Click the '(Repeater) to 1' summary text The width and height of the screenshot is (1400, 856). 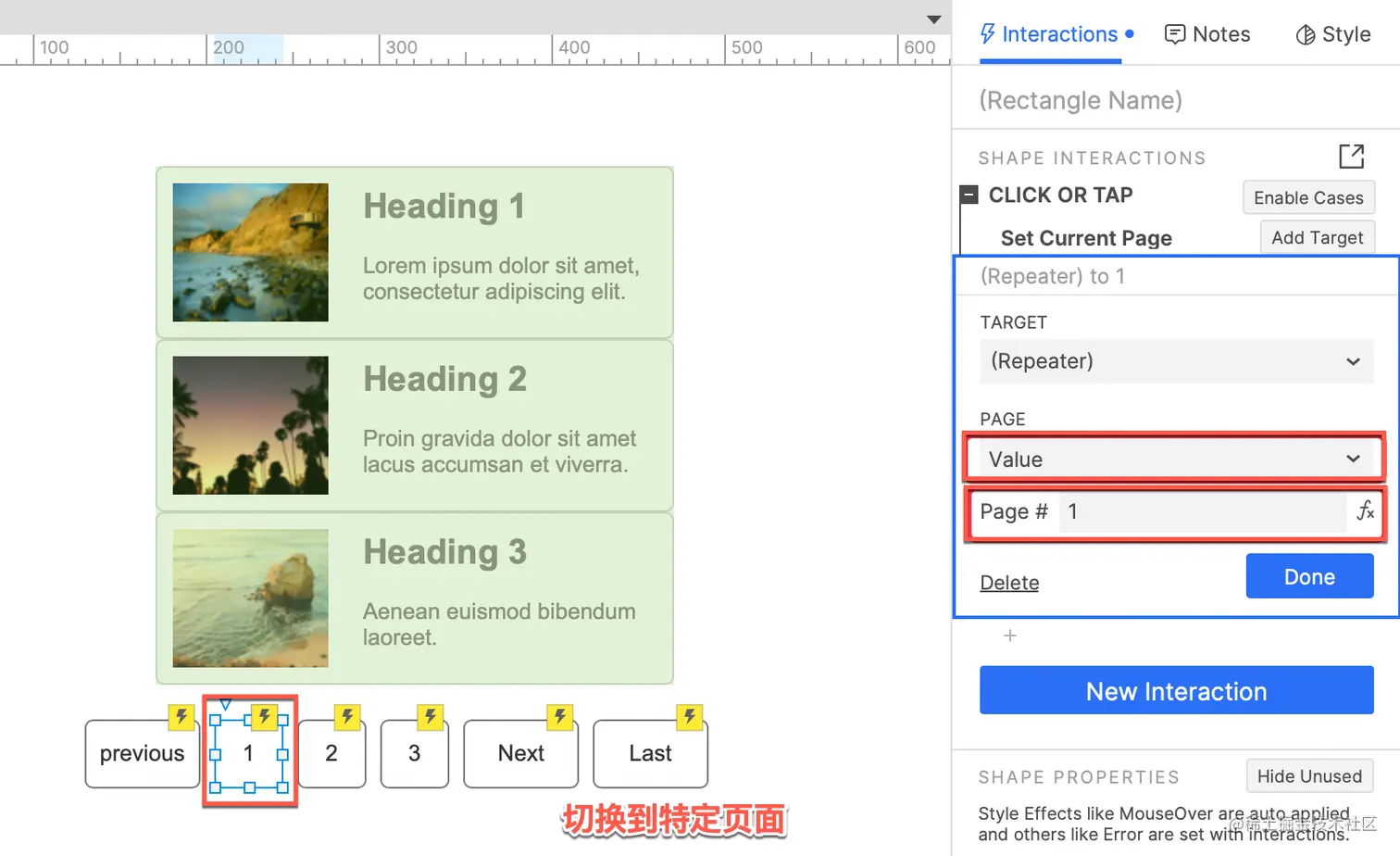pyautogui.click(x=1053, y=276)
